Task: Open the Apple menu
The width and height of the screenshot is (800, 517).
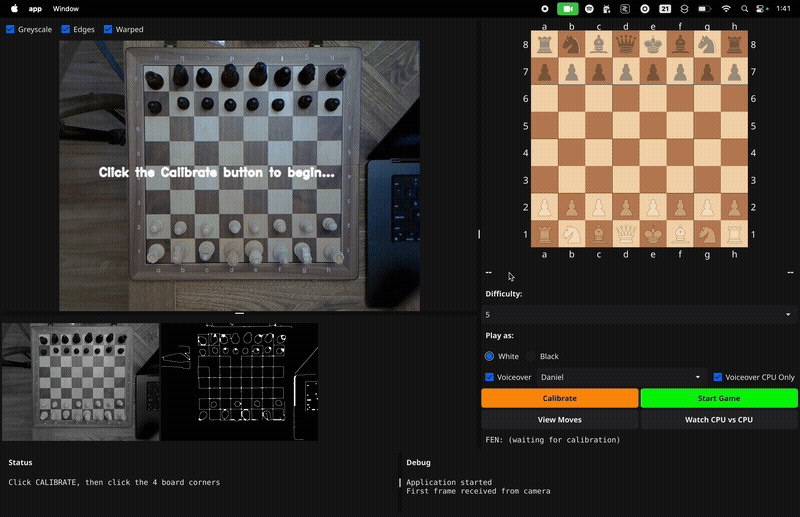Action: 14,9
